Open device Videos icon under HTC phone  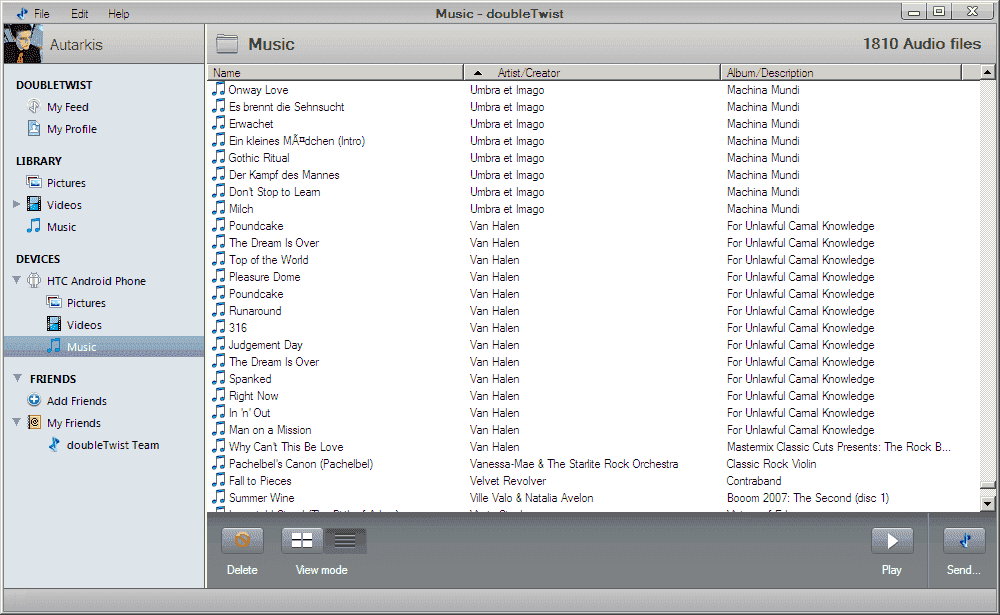point(54,324)
